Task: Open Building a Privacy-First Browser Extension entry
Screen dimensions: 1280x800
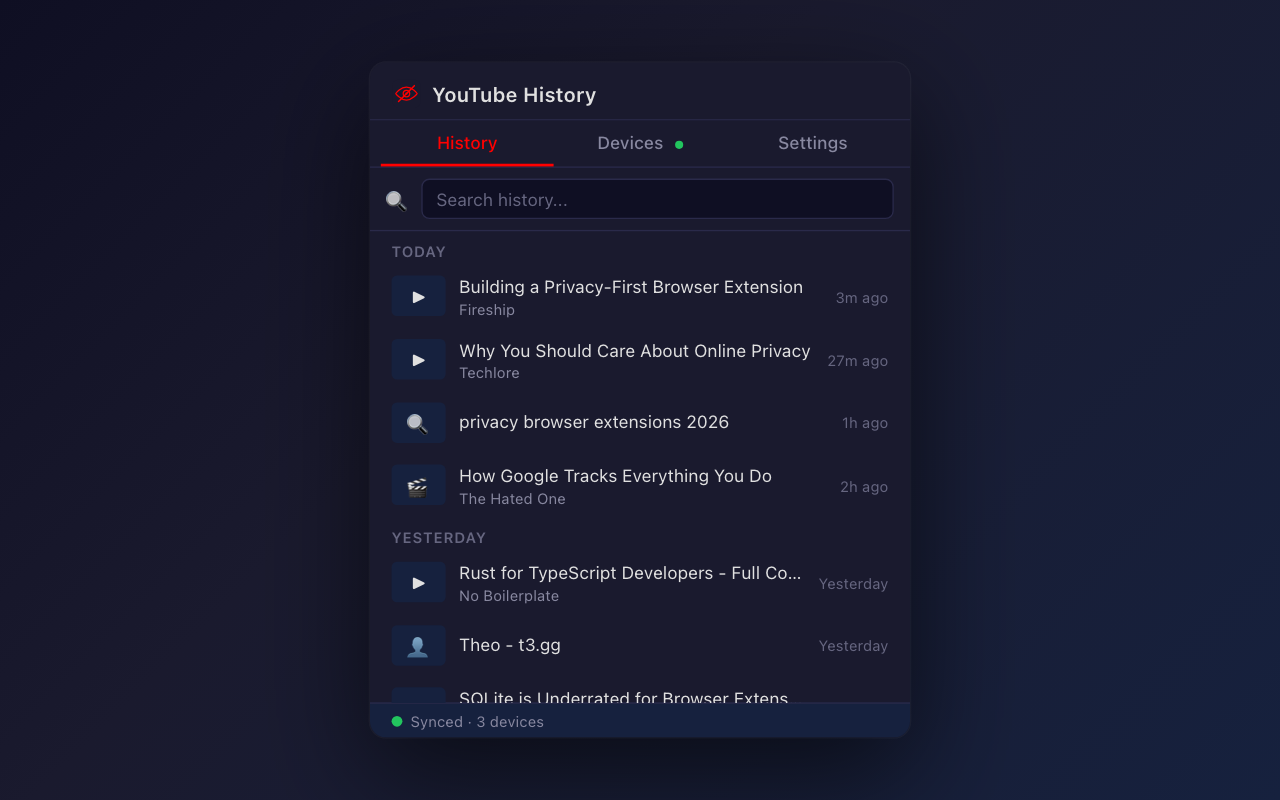Action: pos(640,297)
